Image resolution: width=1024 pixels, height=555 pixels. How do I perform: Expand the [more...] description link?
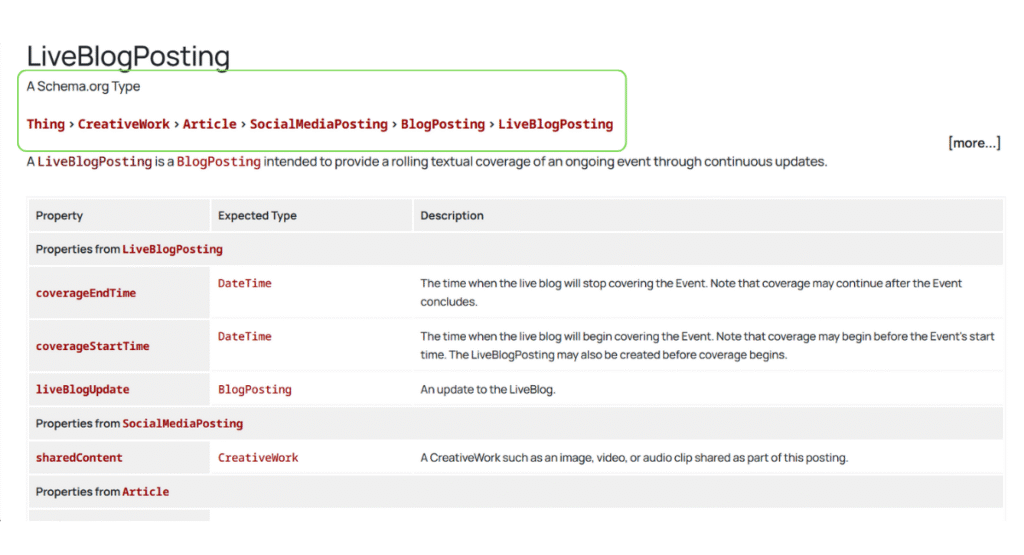[x=973, y=143]
